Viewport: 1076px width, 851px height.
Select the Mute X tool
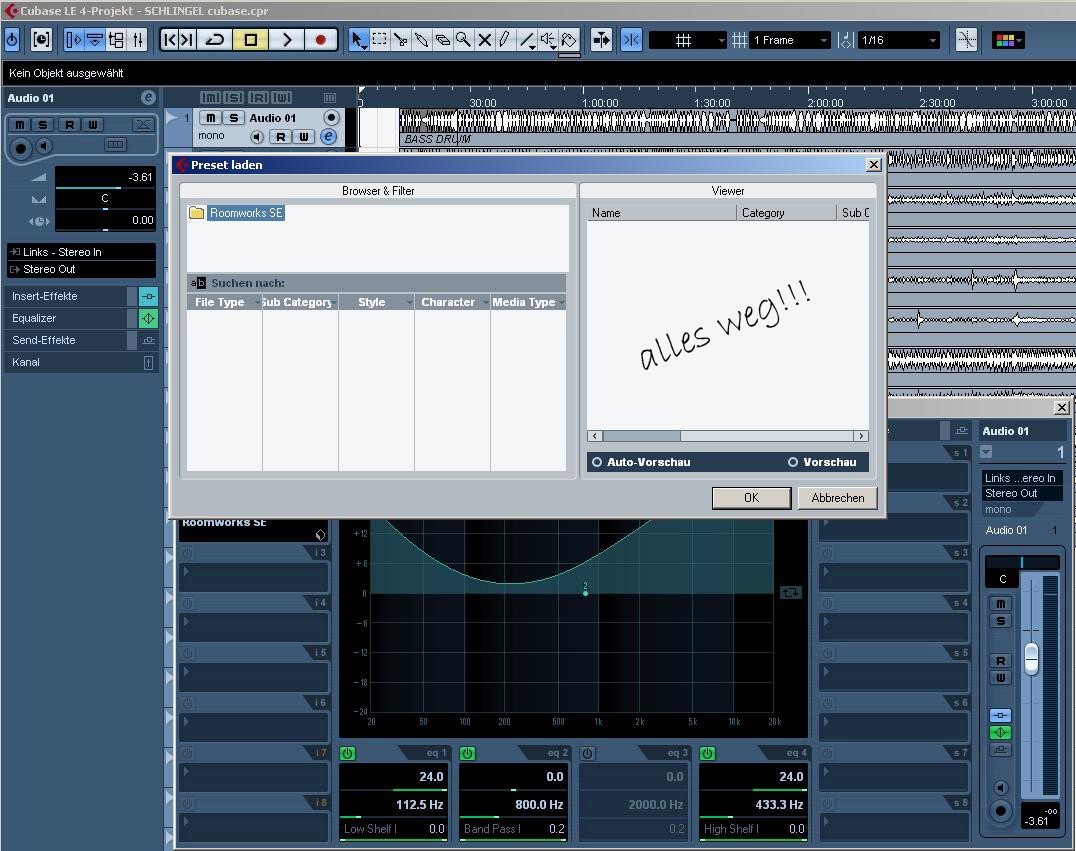point(484,40)
